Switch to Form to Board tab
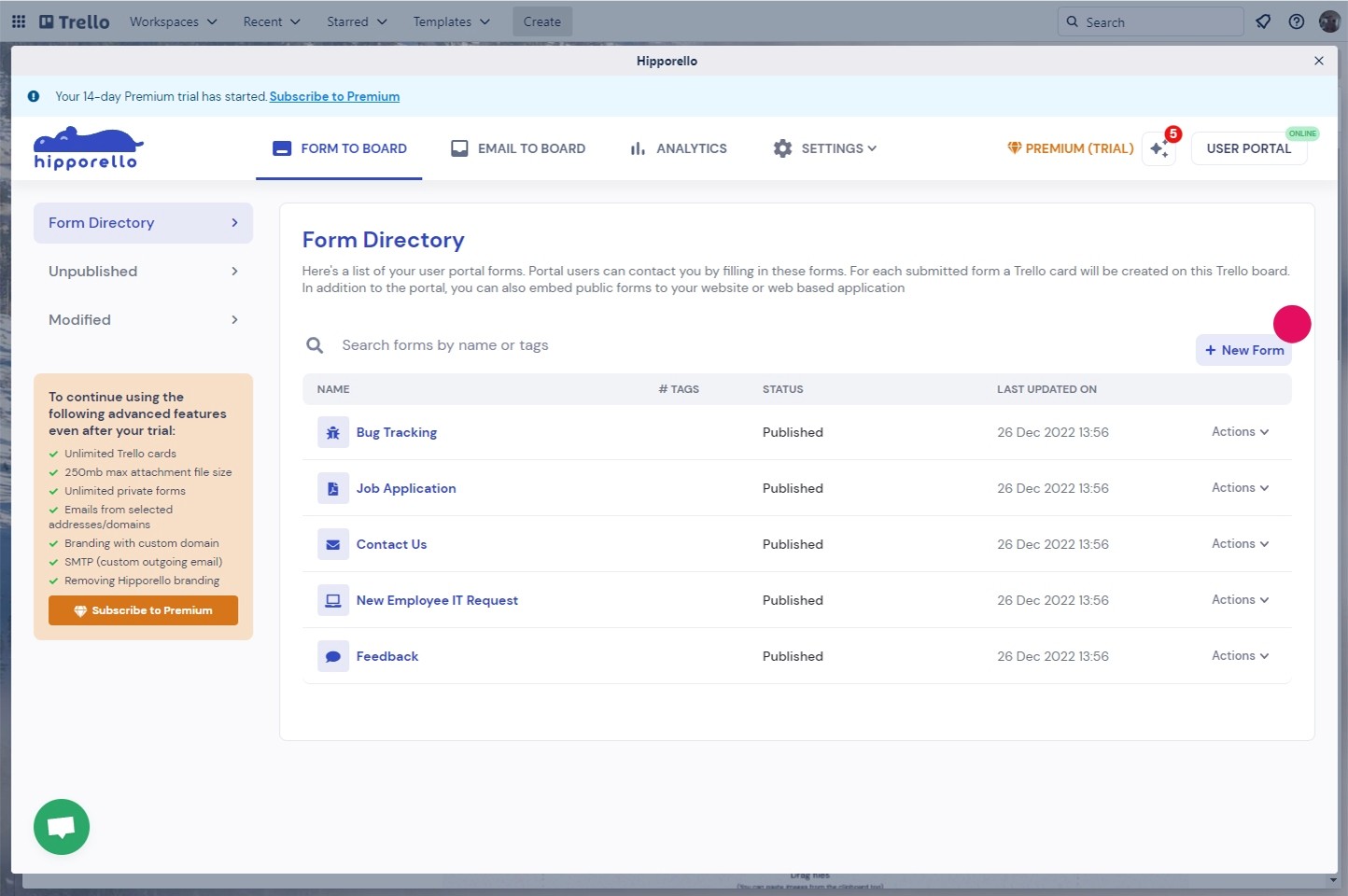This screenshot has width=1348, height=896. pyautogui.click(x=339, y=148)
